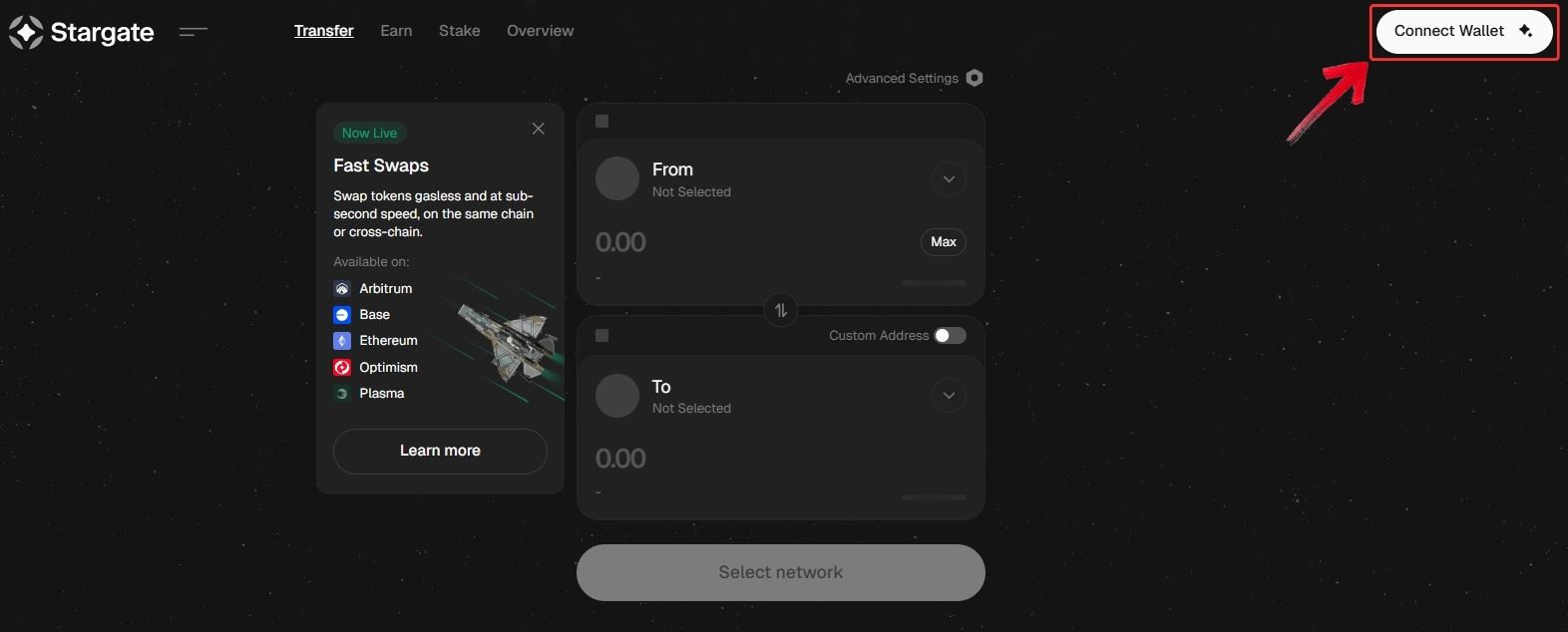Expand the From token dropdown chevron
The height and width of the screenshot is (632, 1568).
click(949, 179)
